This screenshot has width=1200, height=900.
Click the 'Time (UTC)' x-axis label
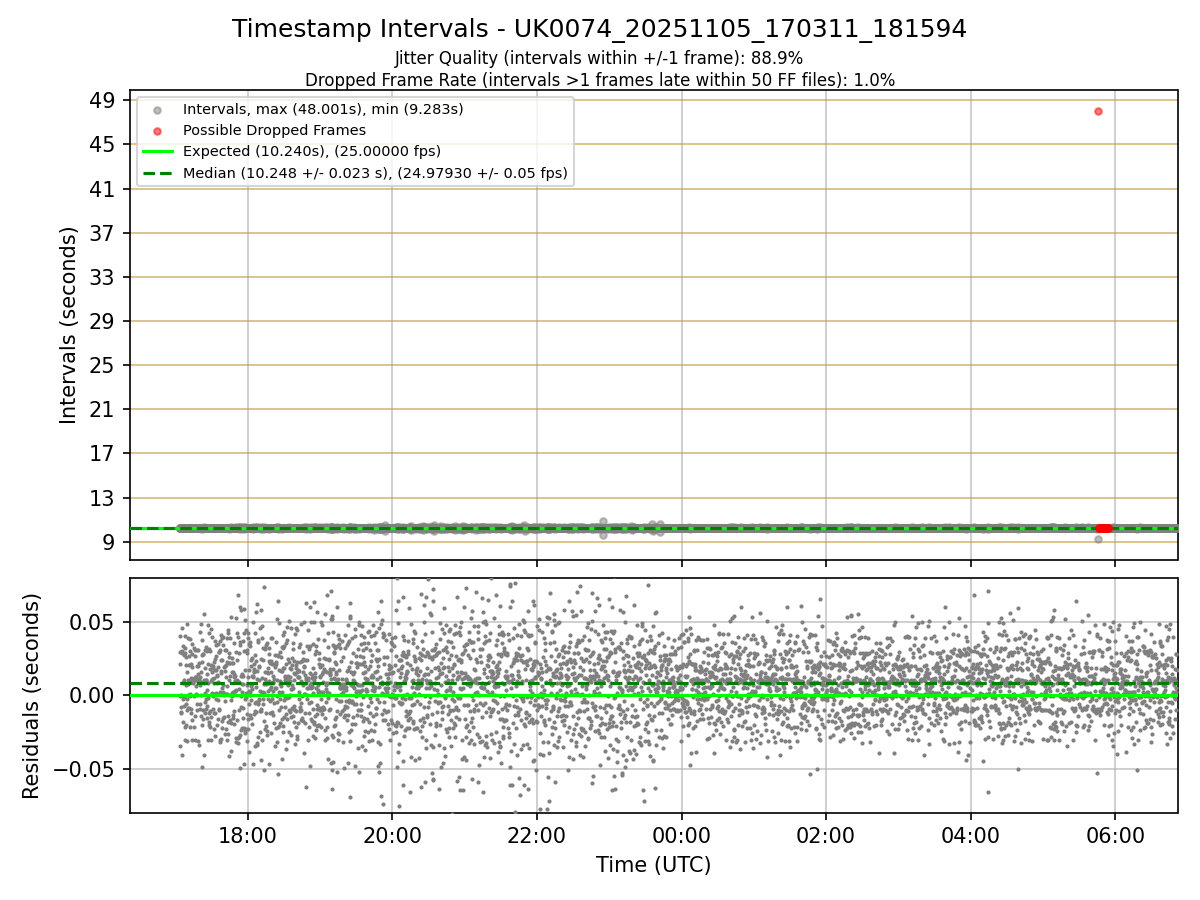[653, 865]
